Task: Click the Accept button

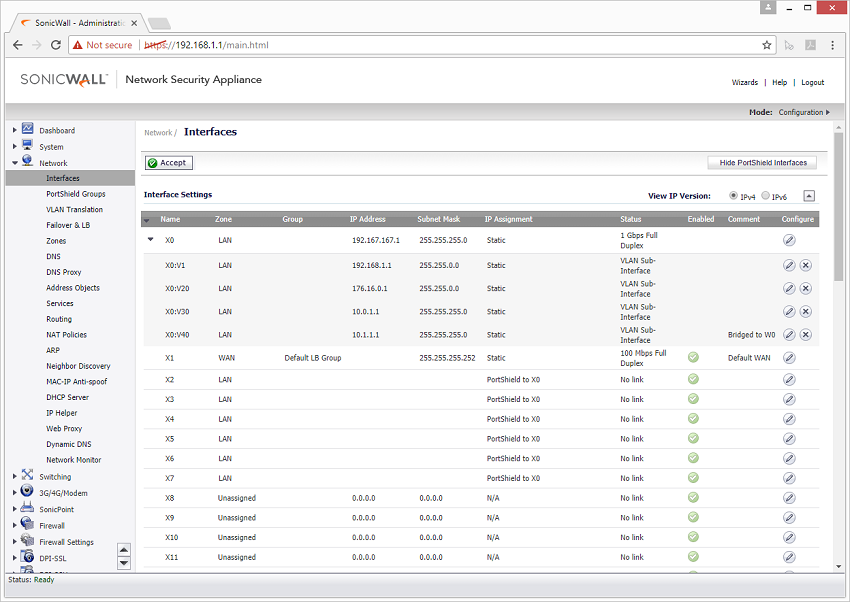Action: tap(169, 163)
